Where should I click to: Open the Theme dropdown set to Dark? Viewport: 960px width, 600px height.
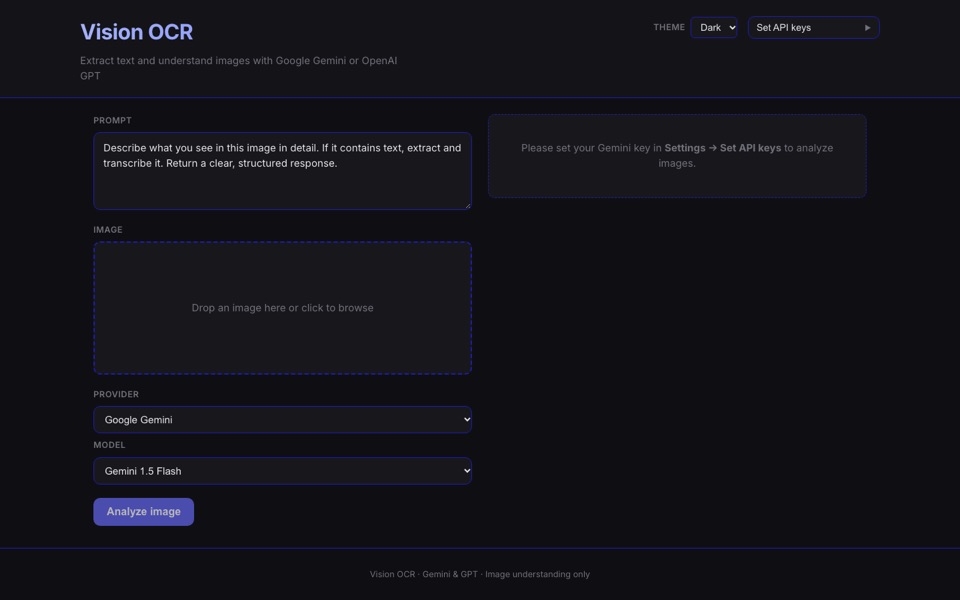[713, 28]
